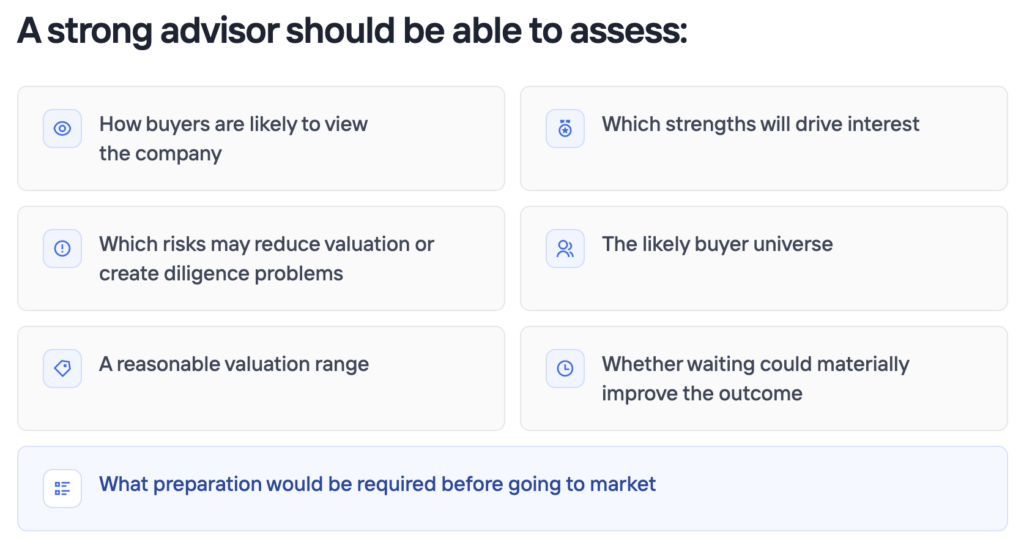Click 'create diligence problems' text line
The width and height of the screenshot is (1024, 551).
[x=221, y=274]
